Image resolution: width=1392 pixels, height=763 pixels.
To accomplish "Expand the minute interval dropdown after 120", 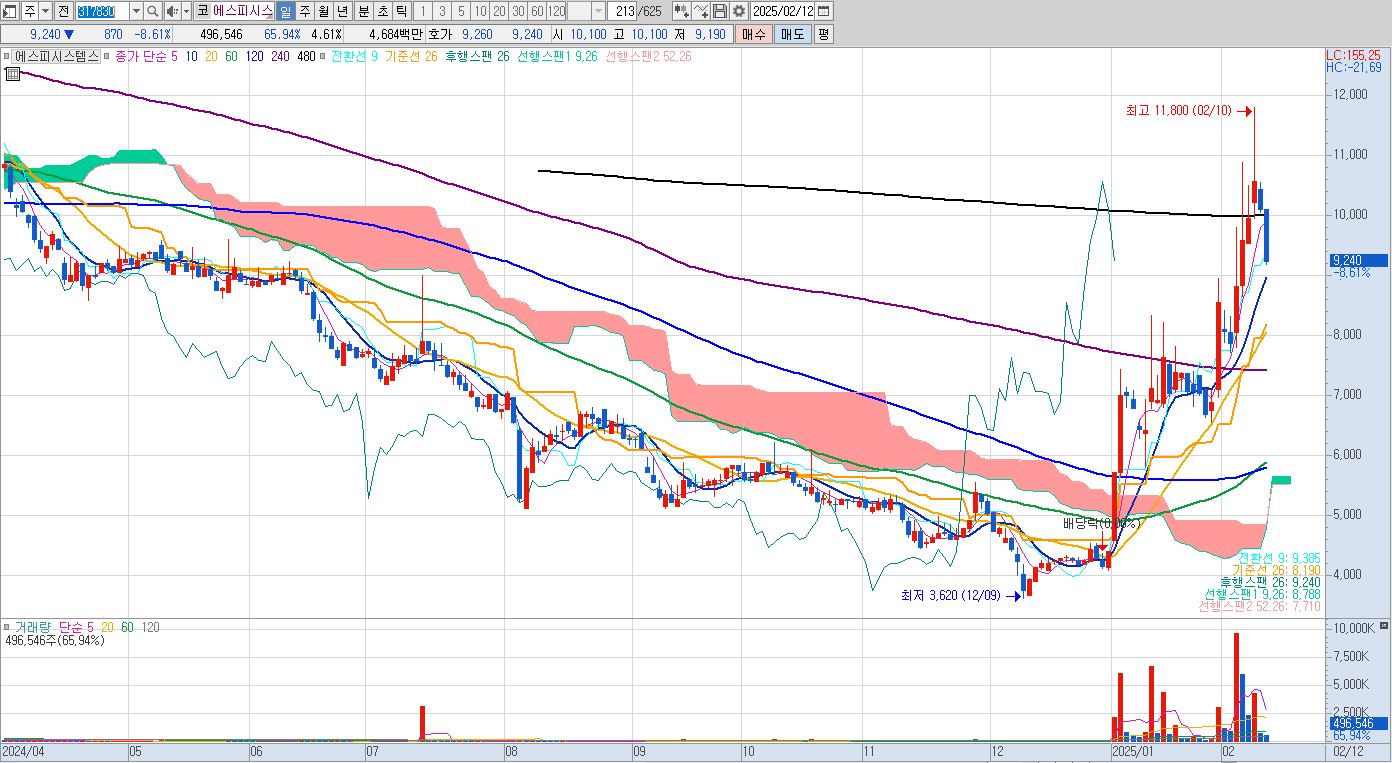I will click(x=598, y=11).
